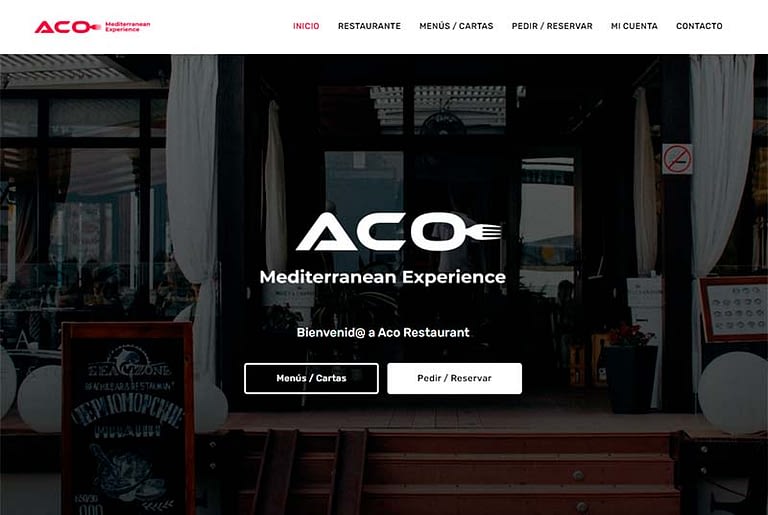This screenshot has height=515, width=768.
Task: Click the red Mediterranean Experience tagline in header
Action: coord(128,26)
